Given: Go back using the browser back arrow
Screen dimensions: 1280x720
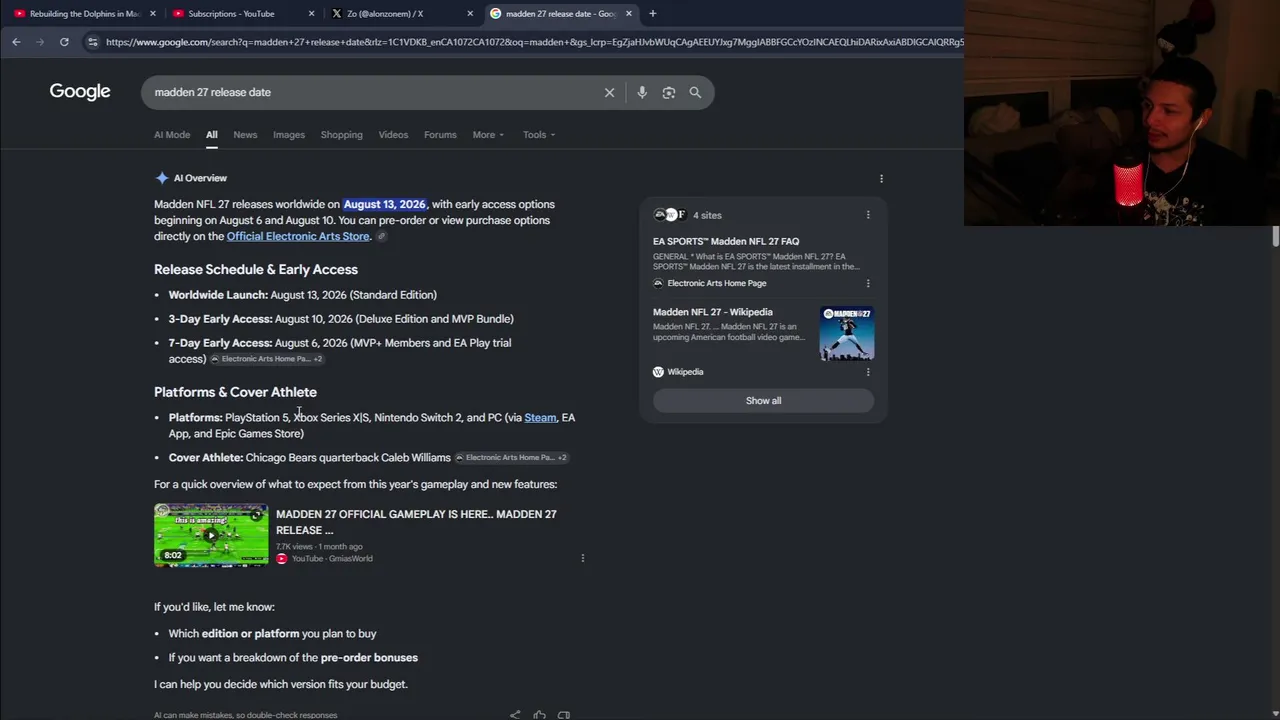Looking at the screenshot, I should [x=16, y=42].
